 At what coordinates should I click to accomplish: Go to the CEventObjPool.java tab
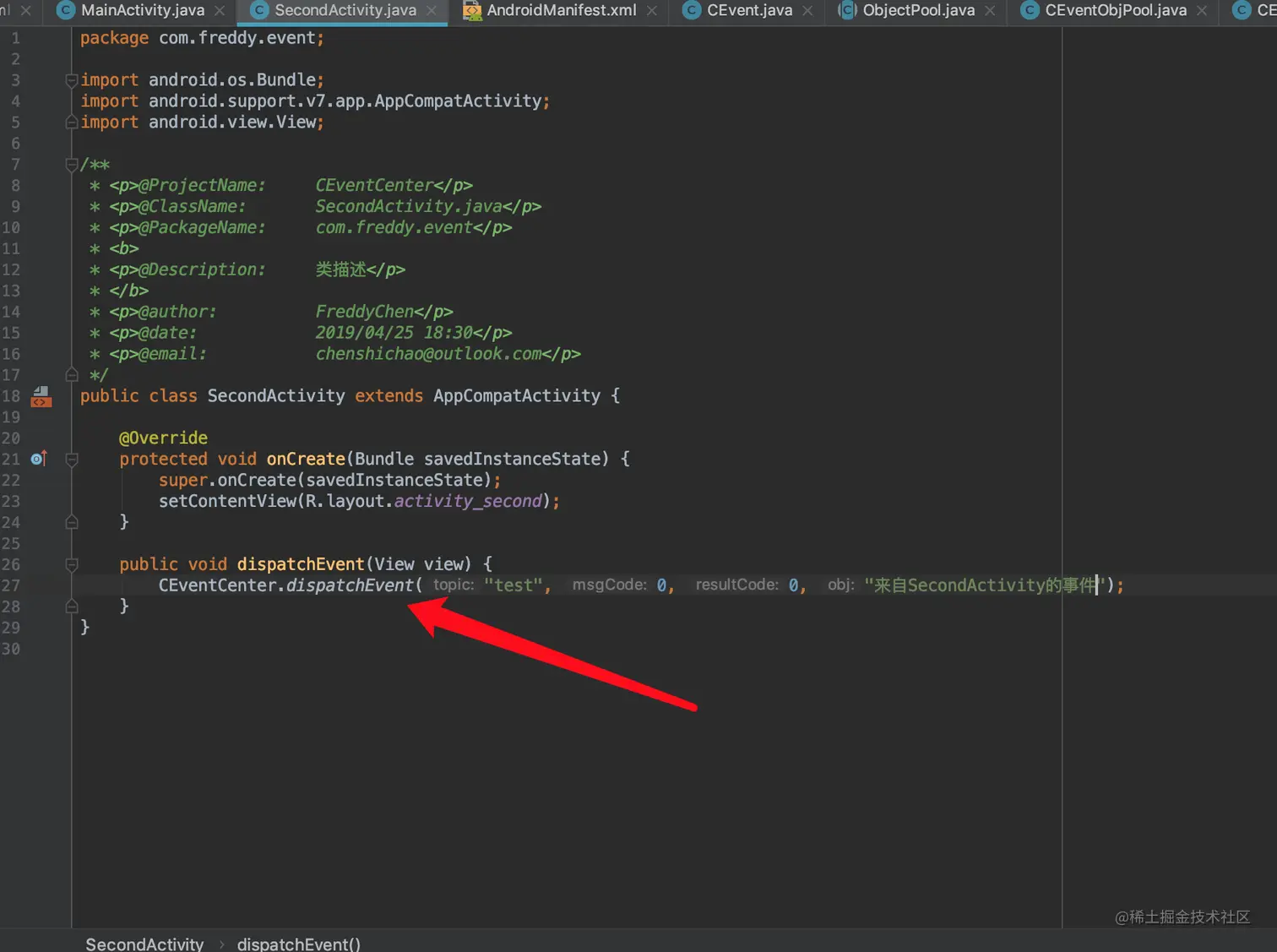coord(1116,10)
